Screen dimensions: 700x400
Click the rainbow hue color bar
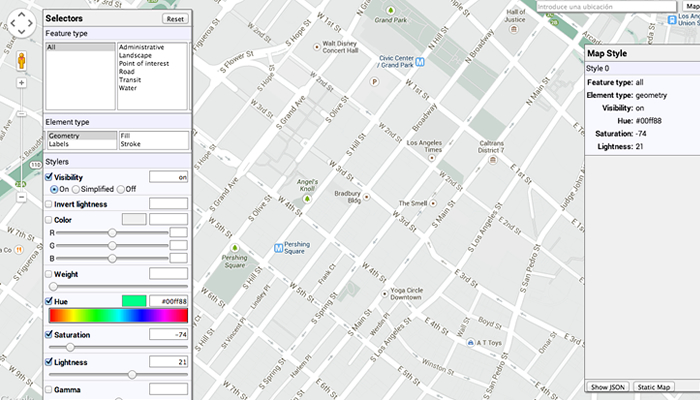point(118,316)
